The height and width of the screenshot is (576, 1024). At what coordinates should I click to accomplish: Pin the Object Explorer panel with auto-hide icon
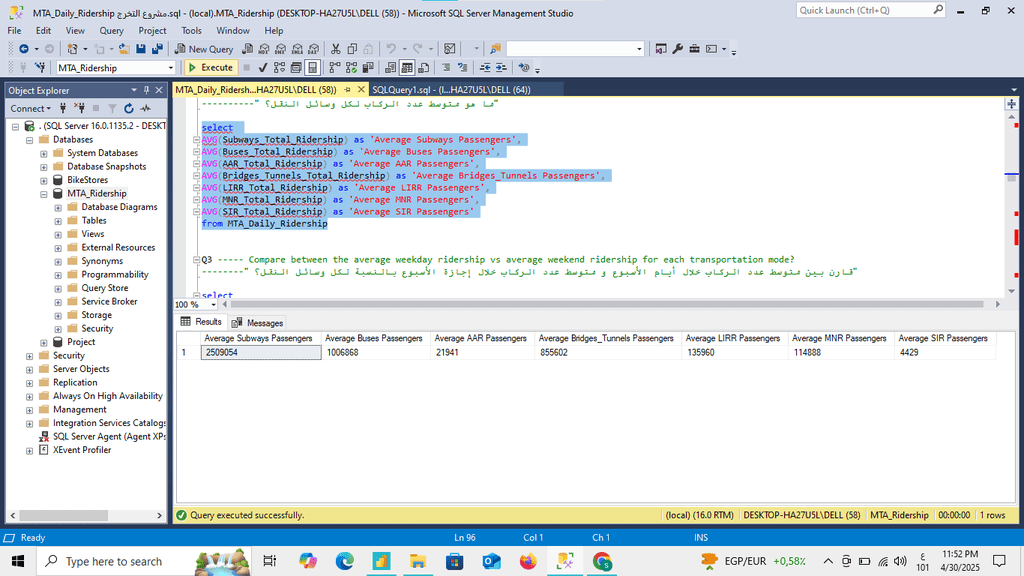pyautogui.click(x=146, y=90)
